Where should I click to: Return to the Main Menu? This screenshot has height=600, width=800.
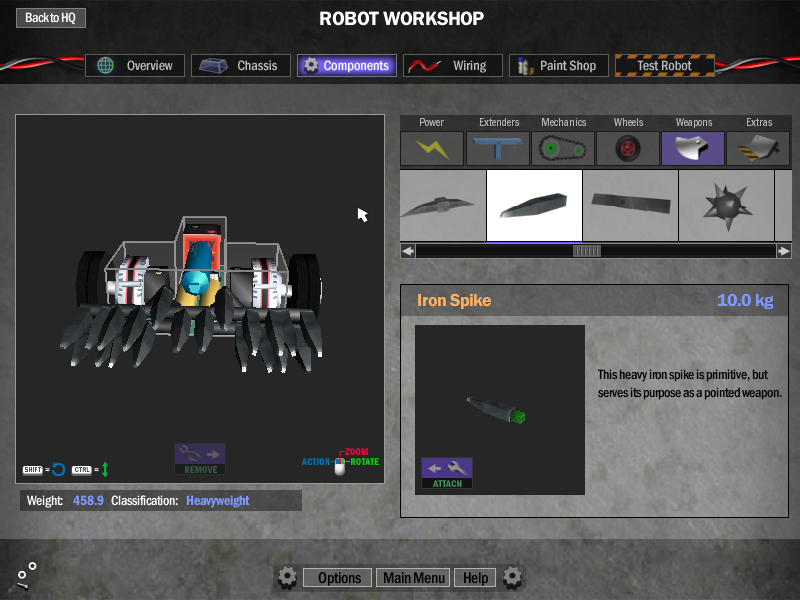click(414, 578)
